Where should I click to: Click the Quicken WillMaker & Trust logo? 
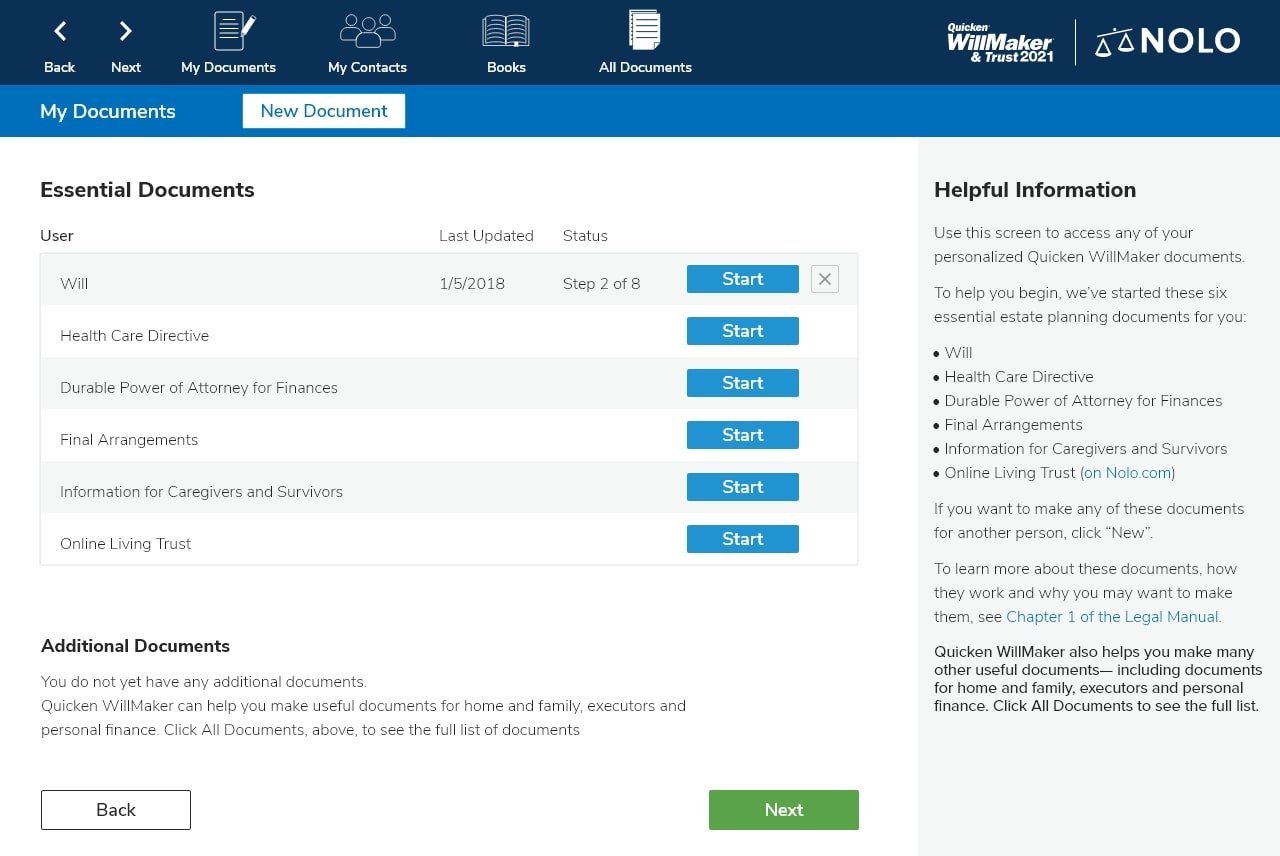pyautogui.click(x=999, y=43)
